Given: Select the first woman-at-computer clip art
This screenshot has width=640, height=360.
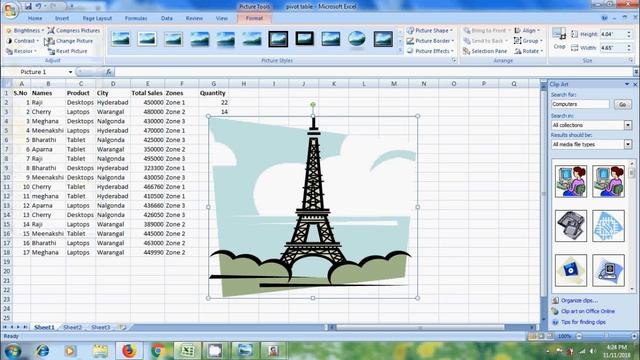Looking at the screenshot, I should (571, 181).
